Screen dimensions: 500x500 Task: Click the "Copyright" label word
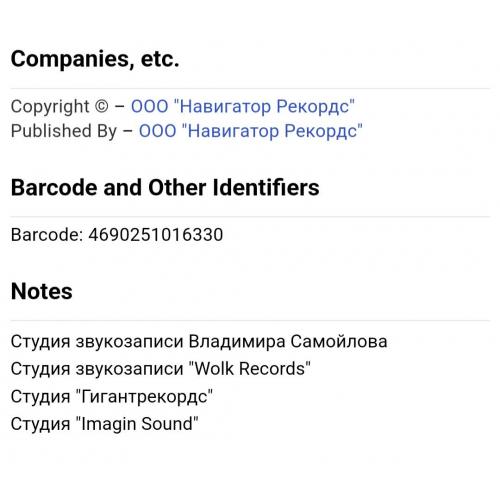50,107
